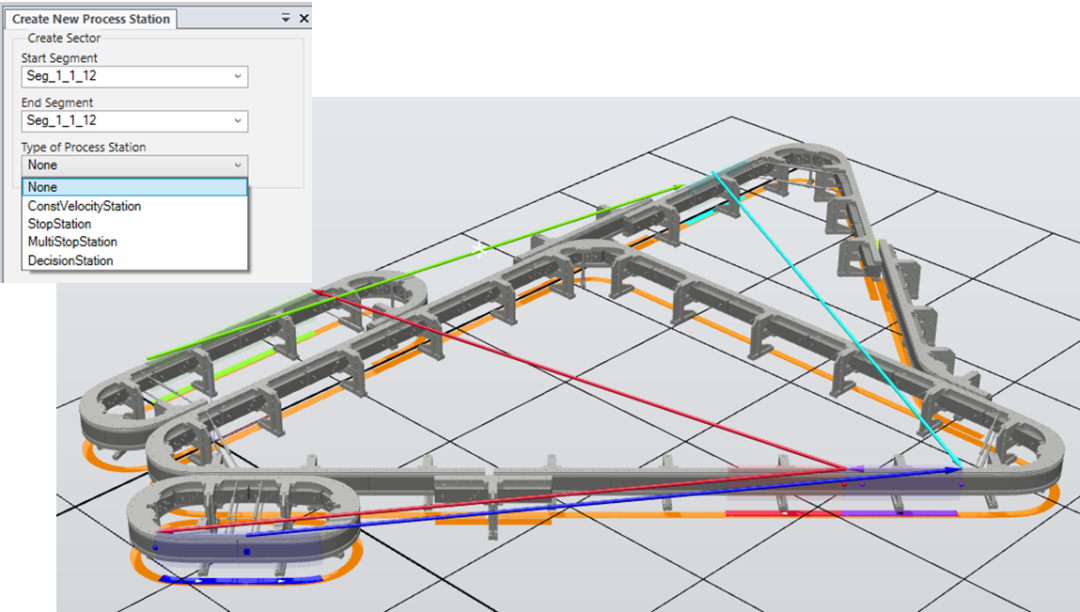Pick StopStation from the list
This screenshot has height=612, width=1080.
tap(59, 224)
